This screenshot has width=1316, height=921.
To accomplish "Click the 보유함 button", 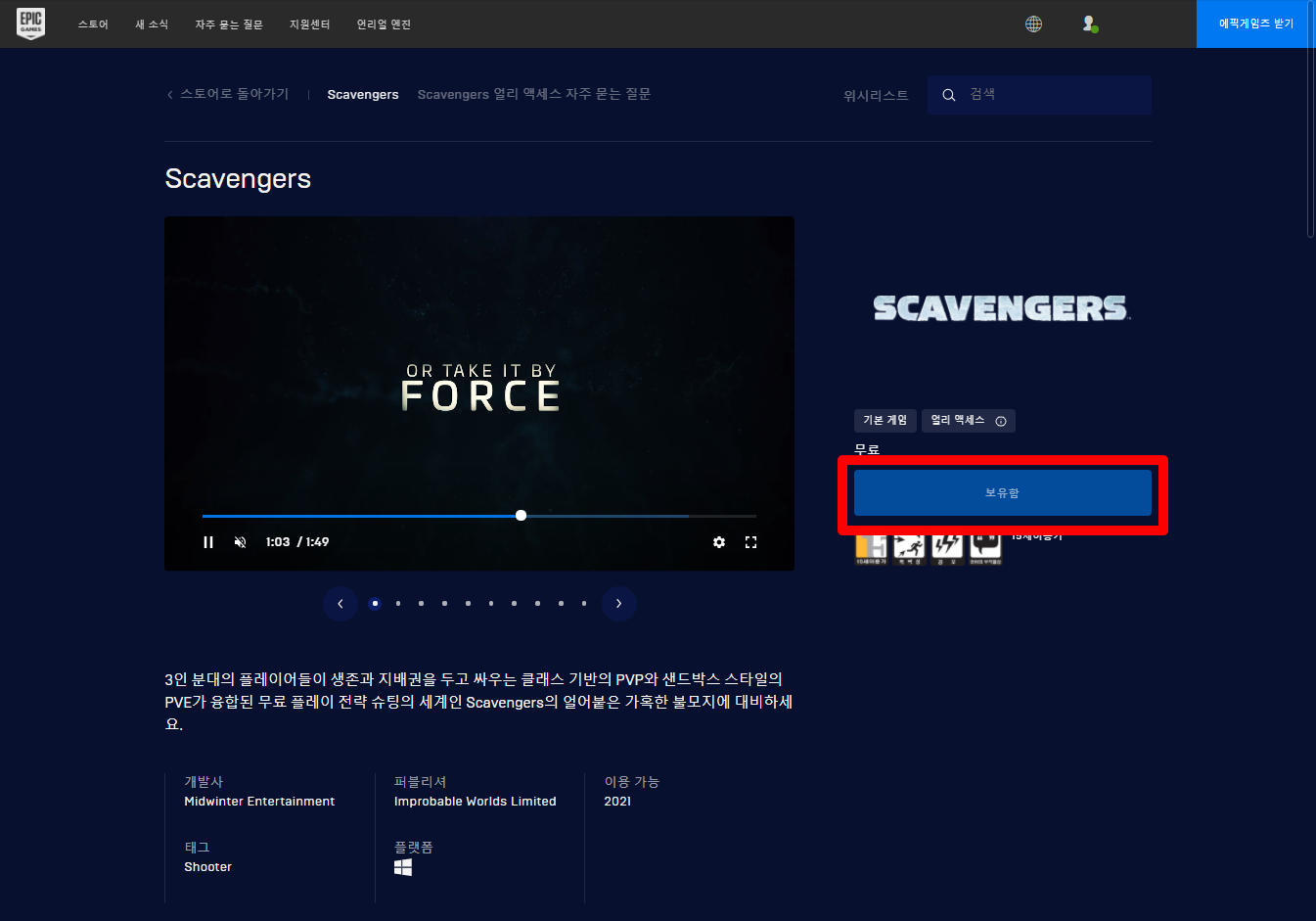I will click(x=1003, y=493).
